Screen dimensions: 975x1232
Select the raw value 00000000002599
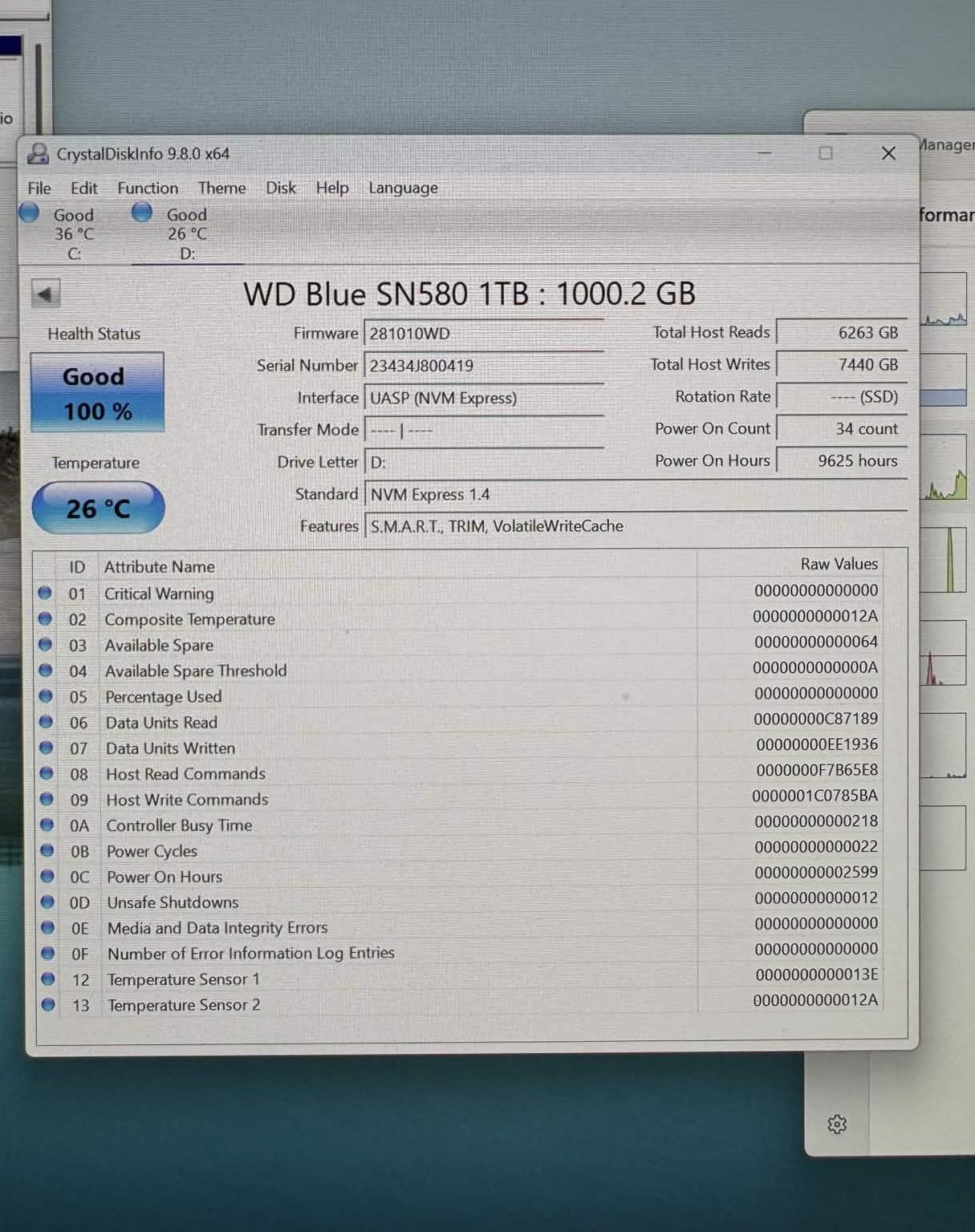click(816, 872)
